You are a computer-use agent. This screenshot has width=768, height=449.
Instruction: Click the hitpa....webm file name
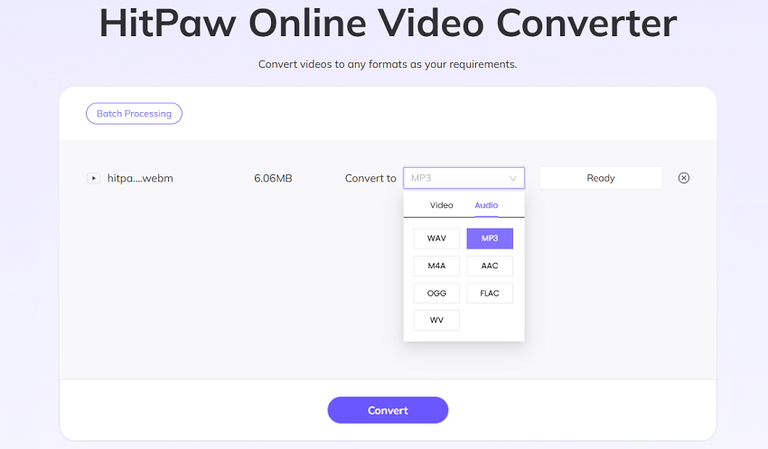click(140, 178)
